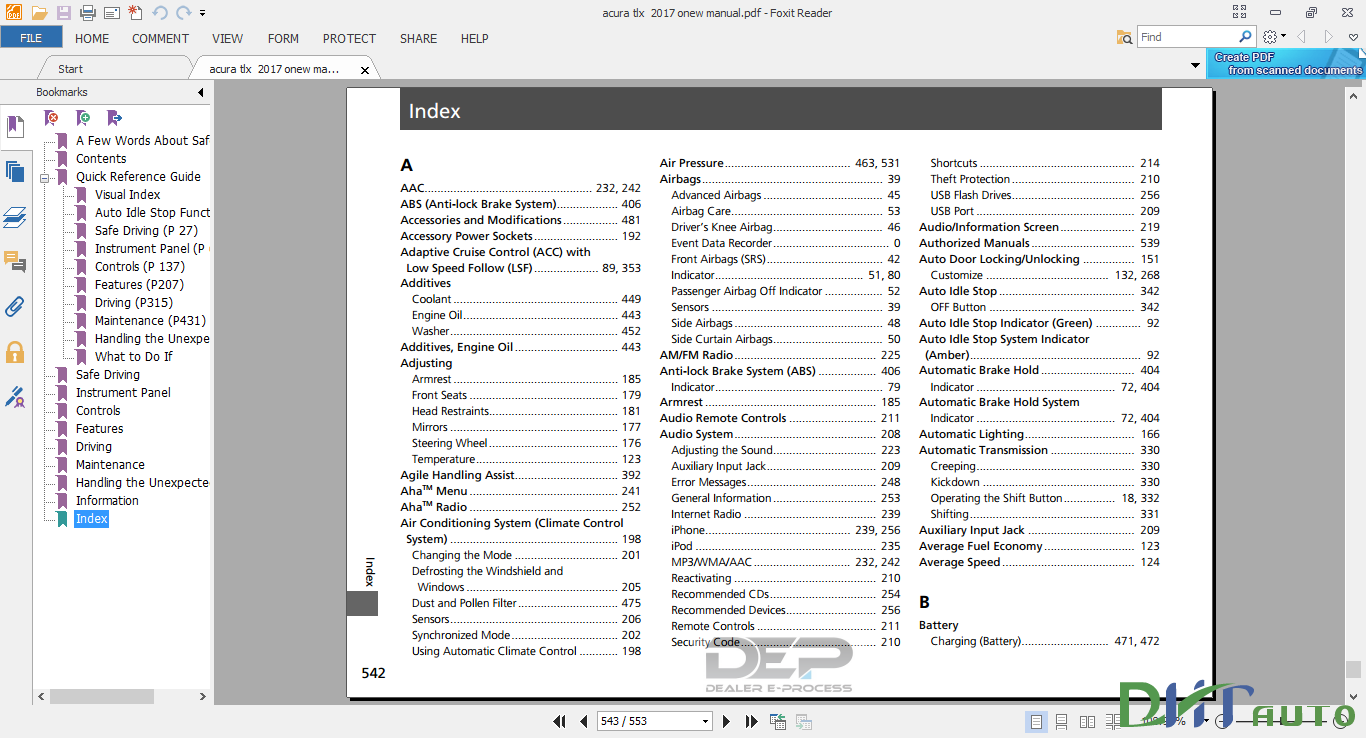The height and width of the screenshot is (738, 1366).
Task: Open the document Security panel
Action: 15,352
